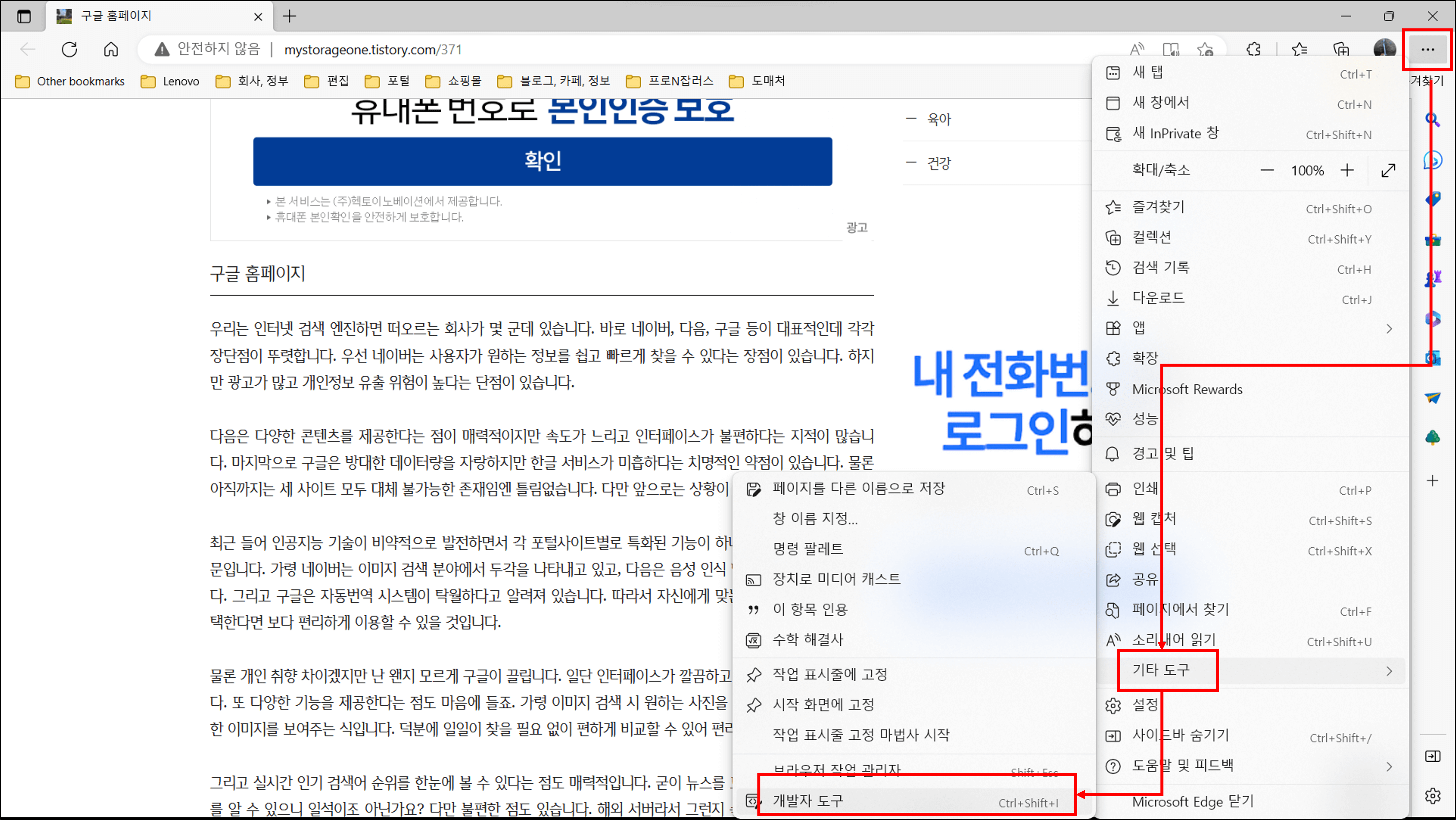This screenshot has height=820, width=1456.
Task: Open sidebar settings gear at bottom
Action: tap(1432, 796)
